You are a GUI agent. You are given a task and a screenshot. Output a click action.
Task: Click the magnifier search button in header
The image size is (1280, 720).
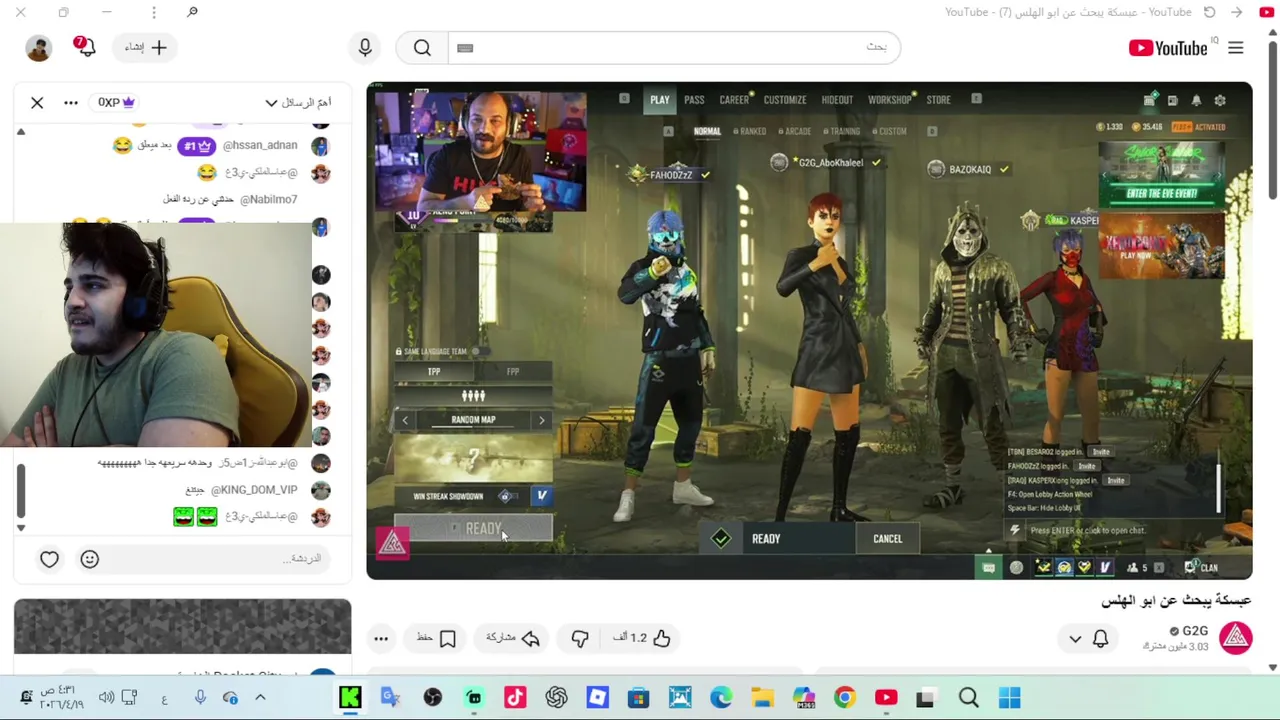click(x=422, y=47)
